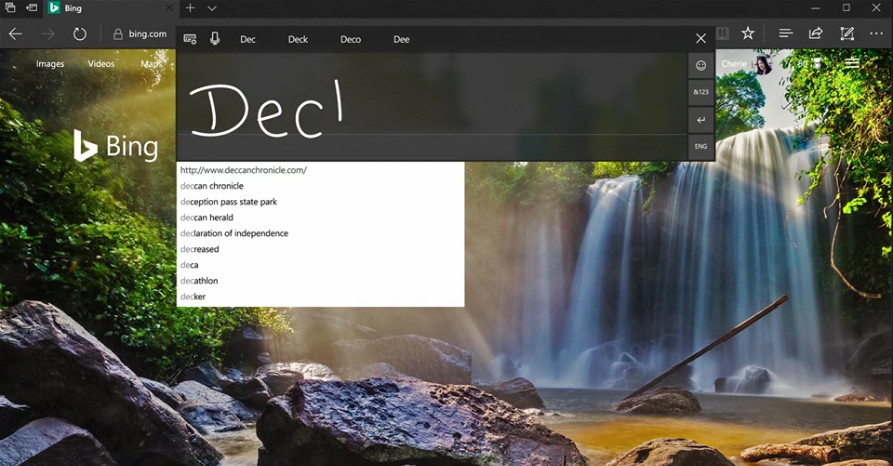Open the More actions ellipsis menu
Image resolution: width=893 pixels, height=466 pixels.
tap(876, 34)
